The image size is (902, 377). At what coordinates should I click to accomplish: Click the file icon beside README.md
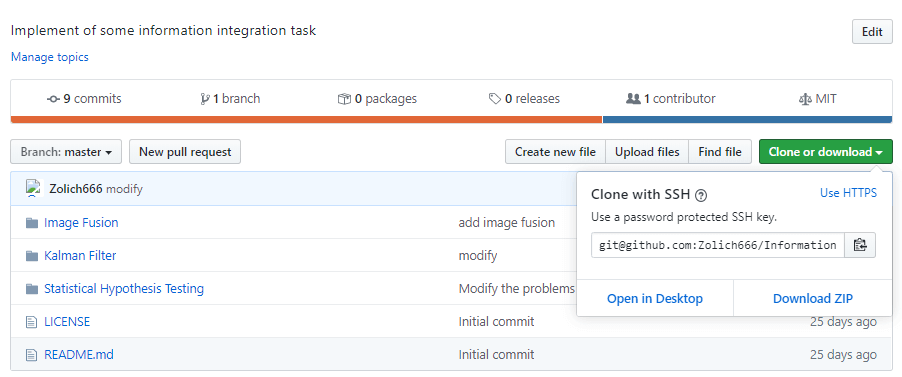[x=32, y=355]
